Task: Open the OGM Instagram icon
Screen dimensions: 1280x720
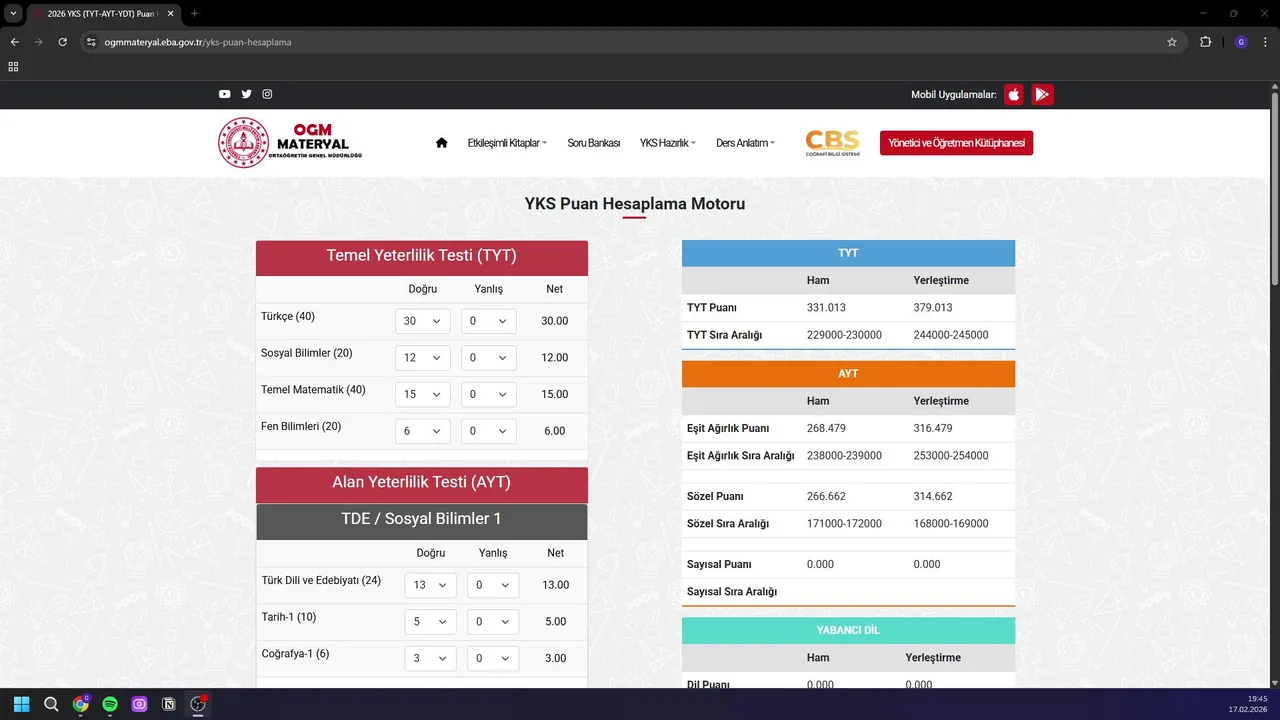Action: coord(267,94)
